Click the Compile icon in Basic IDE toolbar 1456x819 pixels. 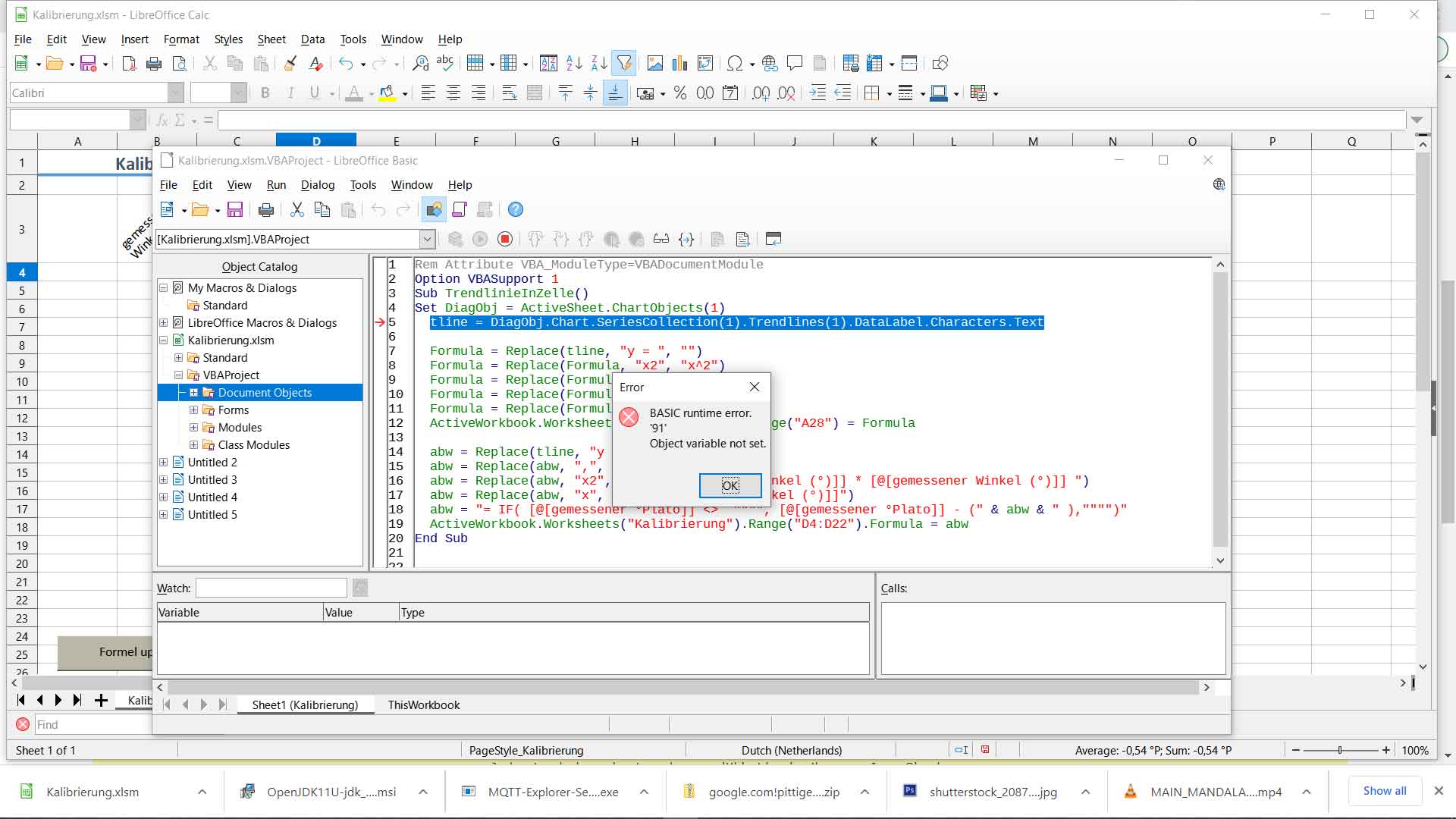tap(455, 240)
